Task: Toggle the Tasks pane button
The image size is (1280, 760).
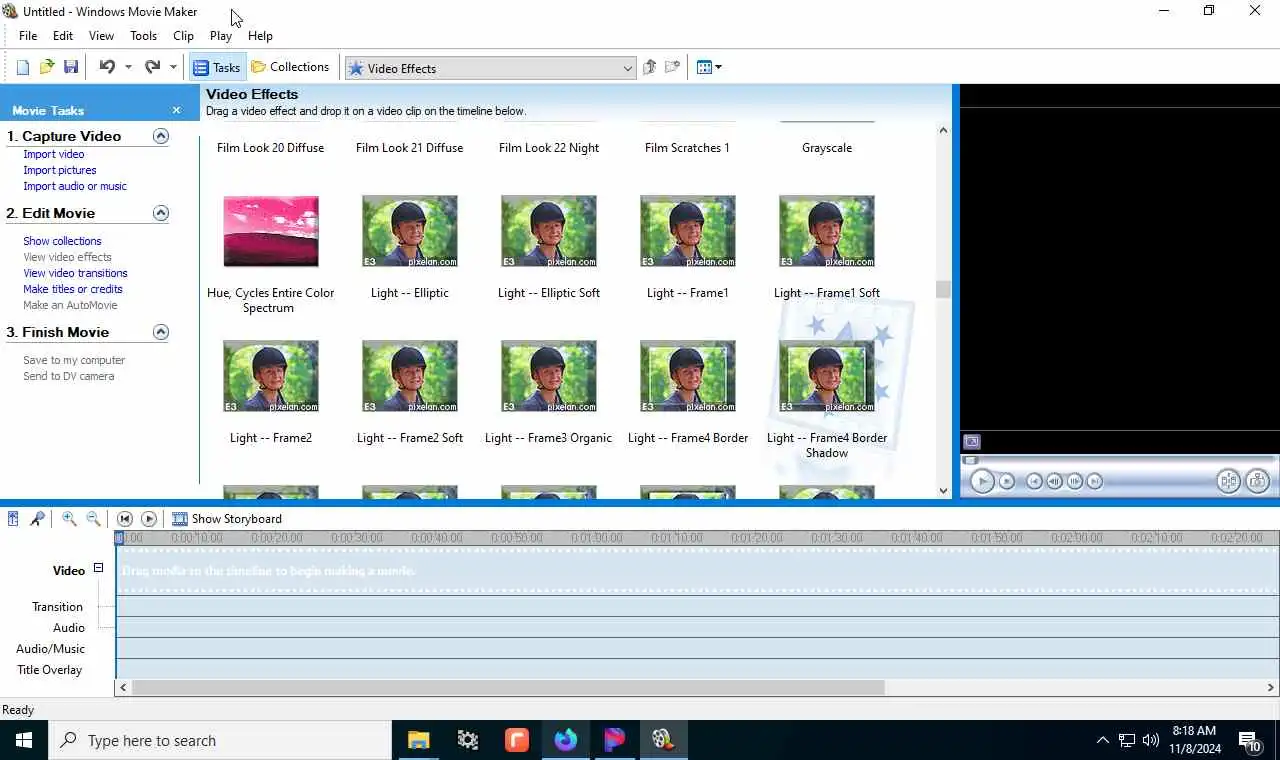Action: pyautogui.click(x=216, y=67)
